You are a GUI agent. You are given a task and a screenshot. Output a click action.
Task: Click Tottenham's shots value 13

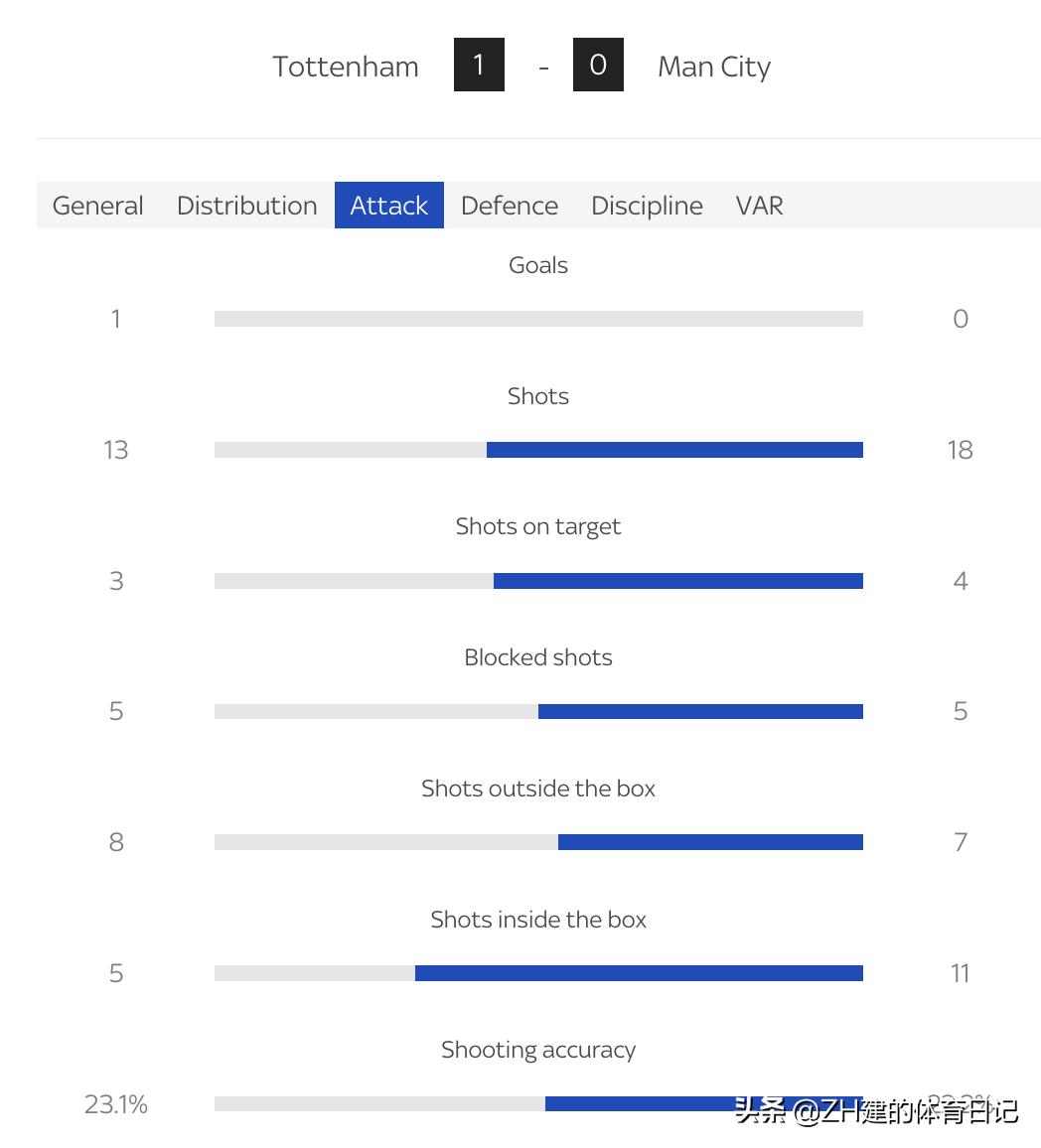pos(116,449)
